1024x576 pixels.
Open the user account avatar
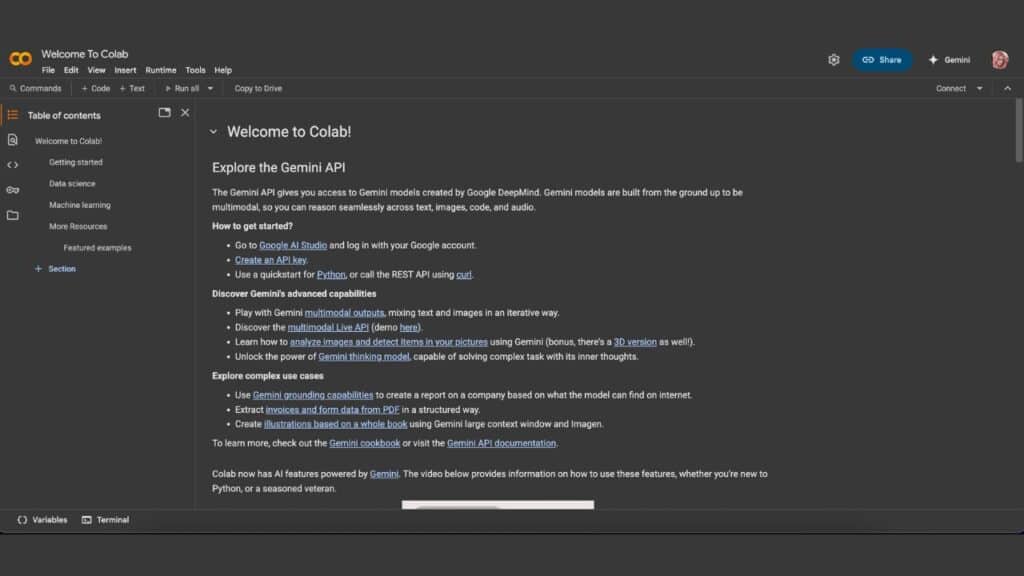[999, 60]
